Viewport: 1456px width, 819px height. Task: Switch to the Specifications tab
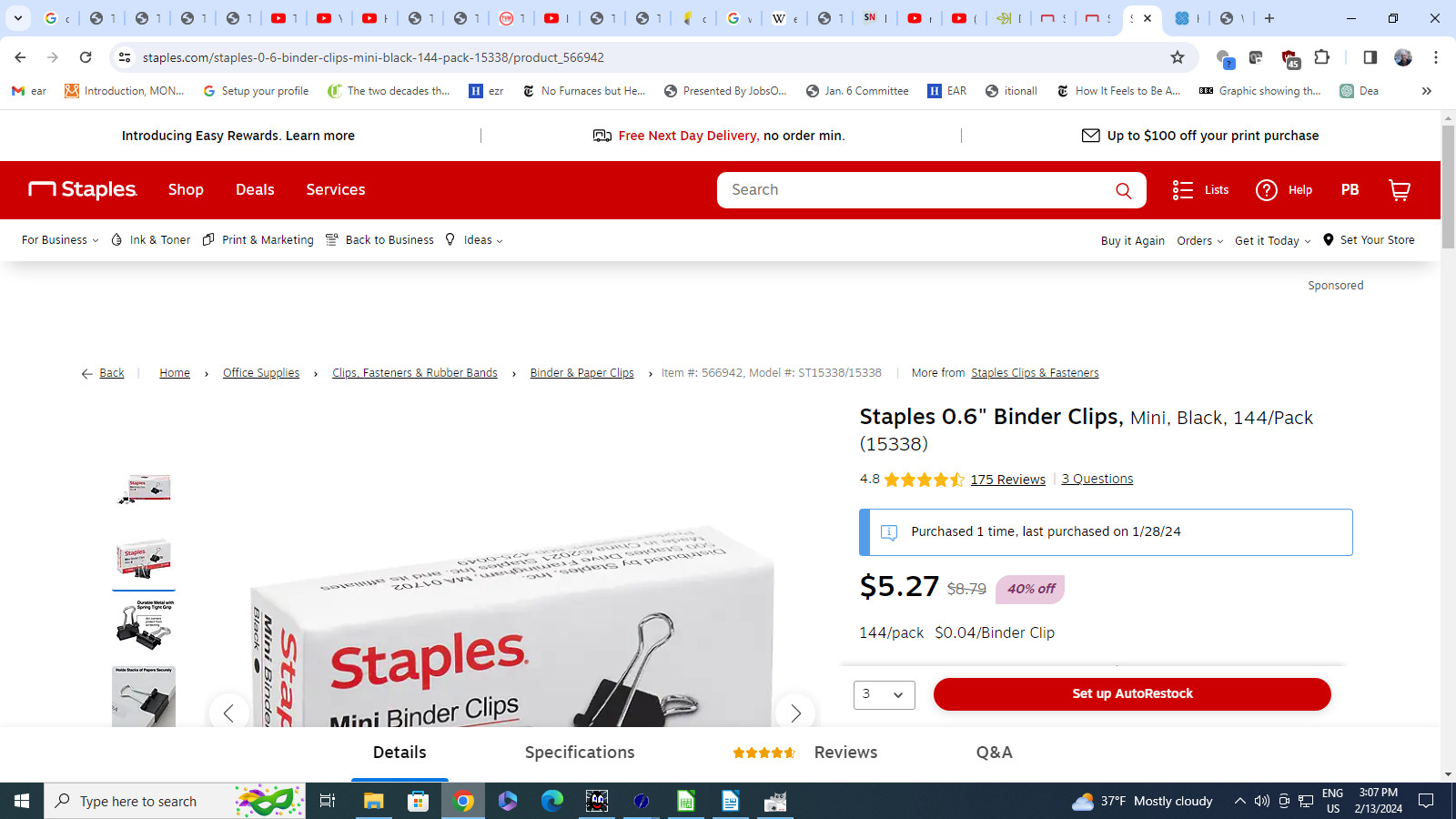[580, 753]
